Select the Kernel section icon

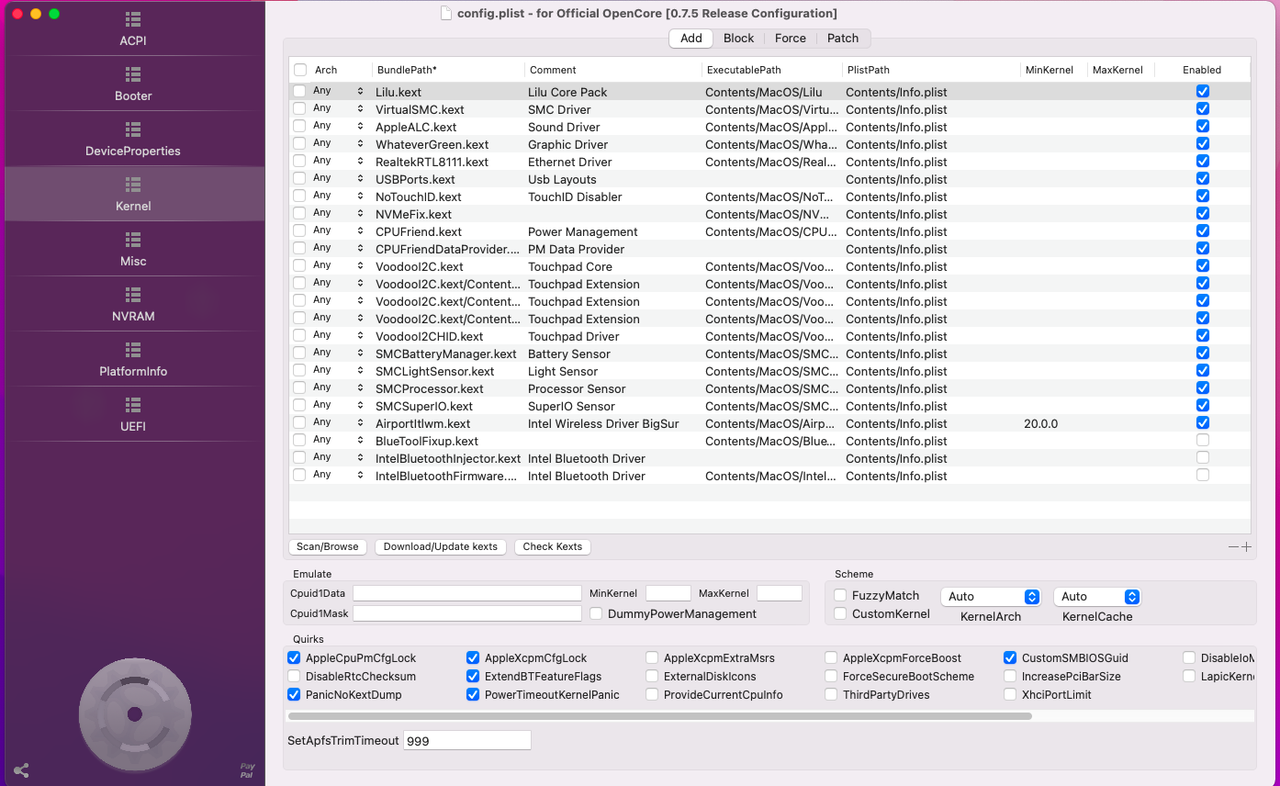pos(133,185)
